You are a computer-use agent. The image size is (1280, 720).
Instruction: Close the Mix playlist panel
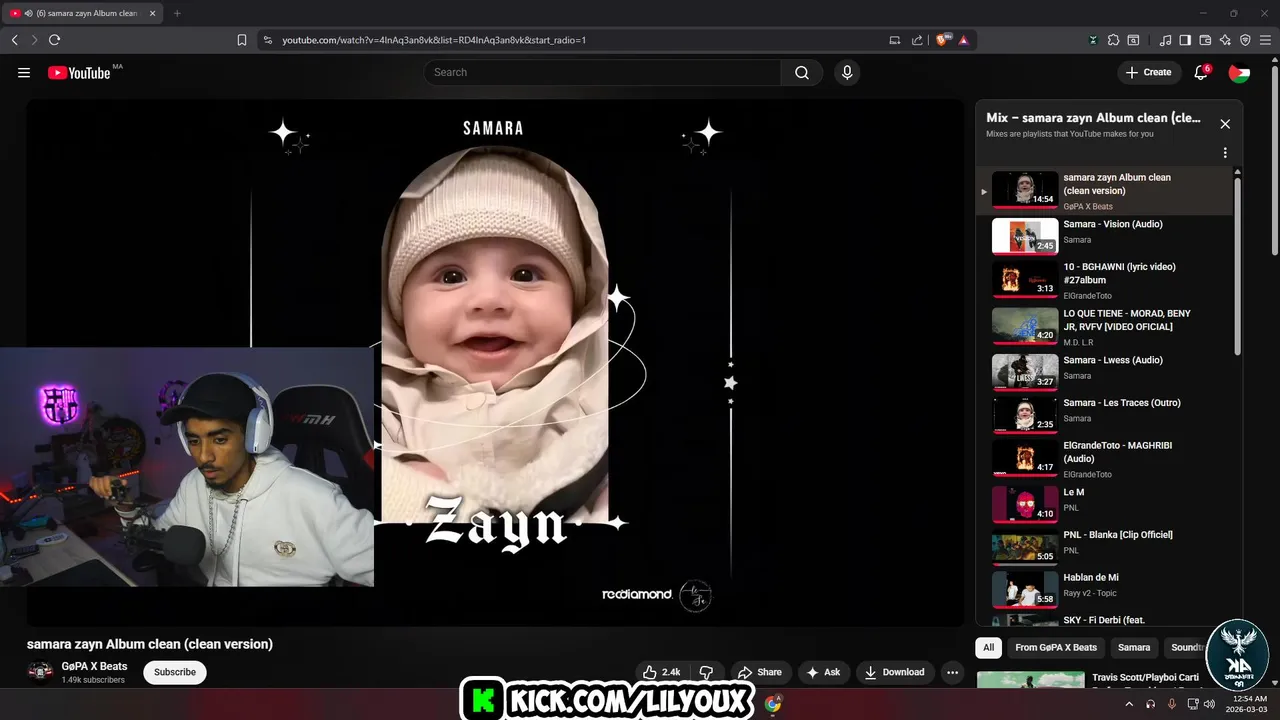click(1225, 124)
